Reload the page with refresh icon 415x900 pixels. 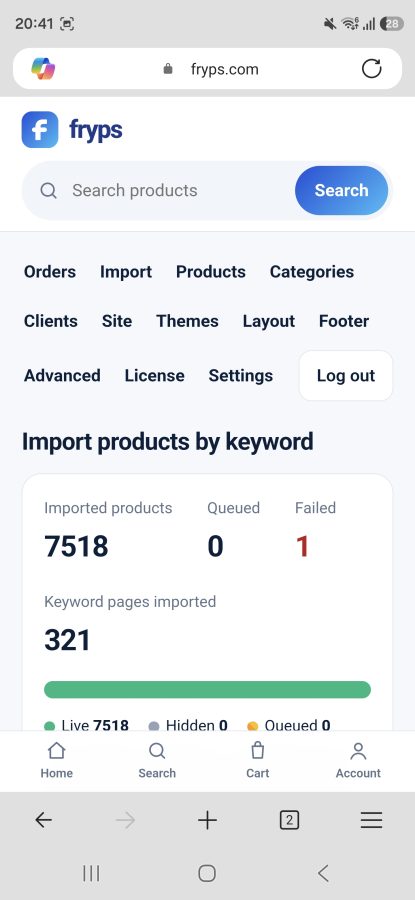[371, 69]
